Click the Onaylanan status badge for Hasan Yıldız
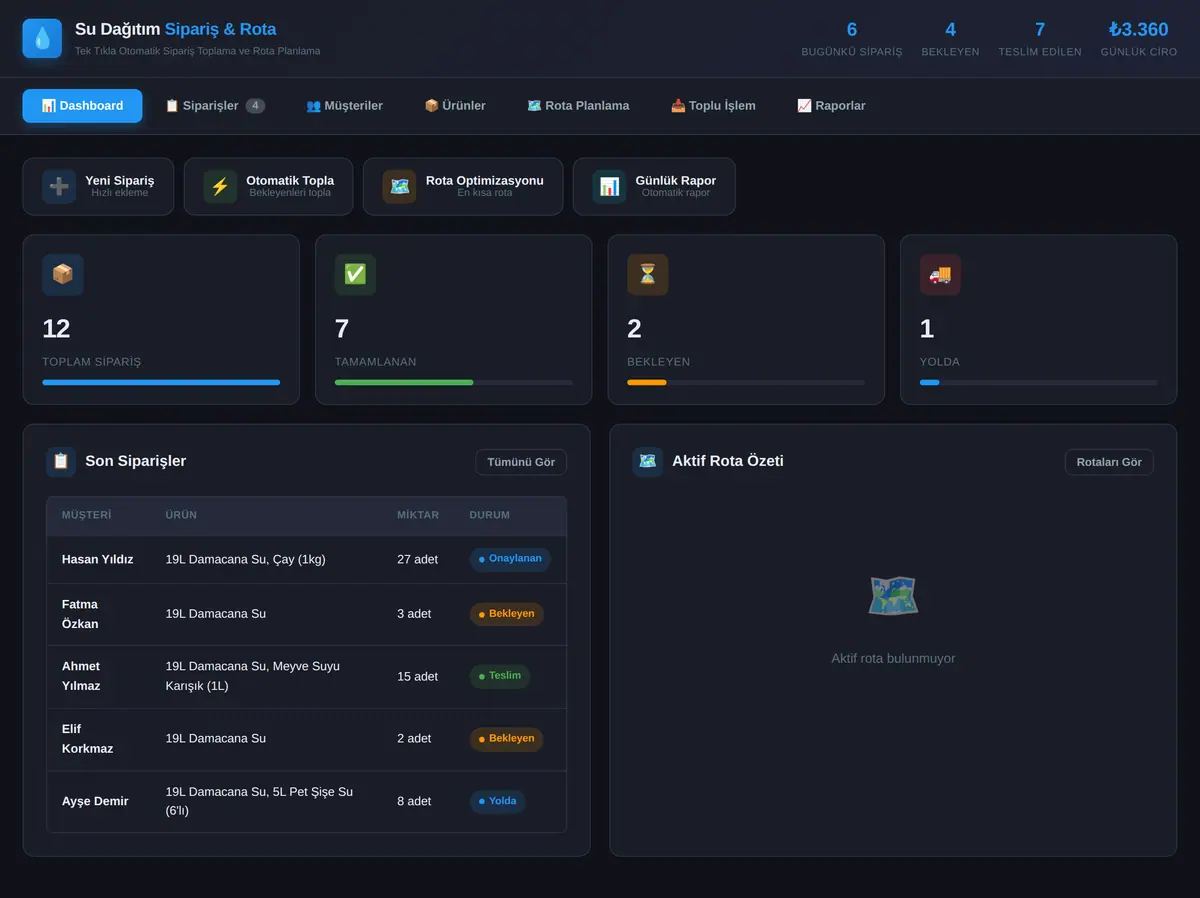 point(510,559)
